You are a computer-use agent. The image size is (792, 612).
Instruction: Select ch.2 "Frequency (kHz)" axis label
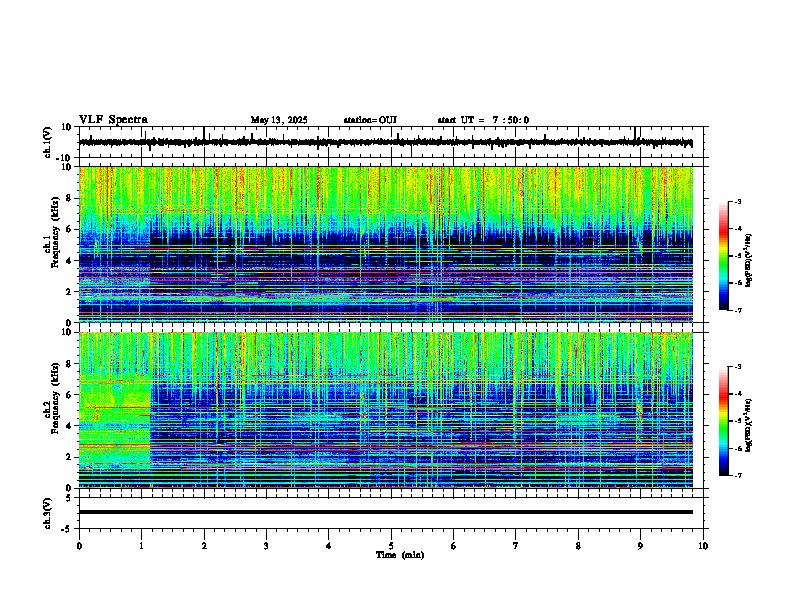(56, 398)
